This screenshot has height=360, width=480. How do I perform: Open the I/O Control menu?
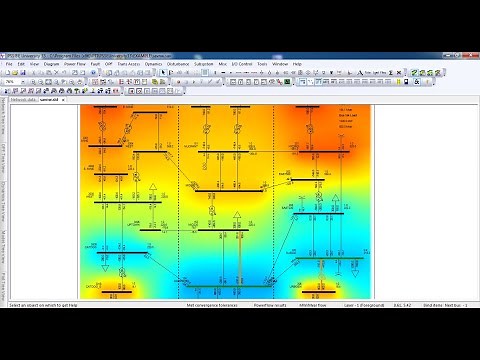[x=242, y=64]
